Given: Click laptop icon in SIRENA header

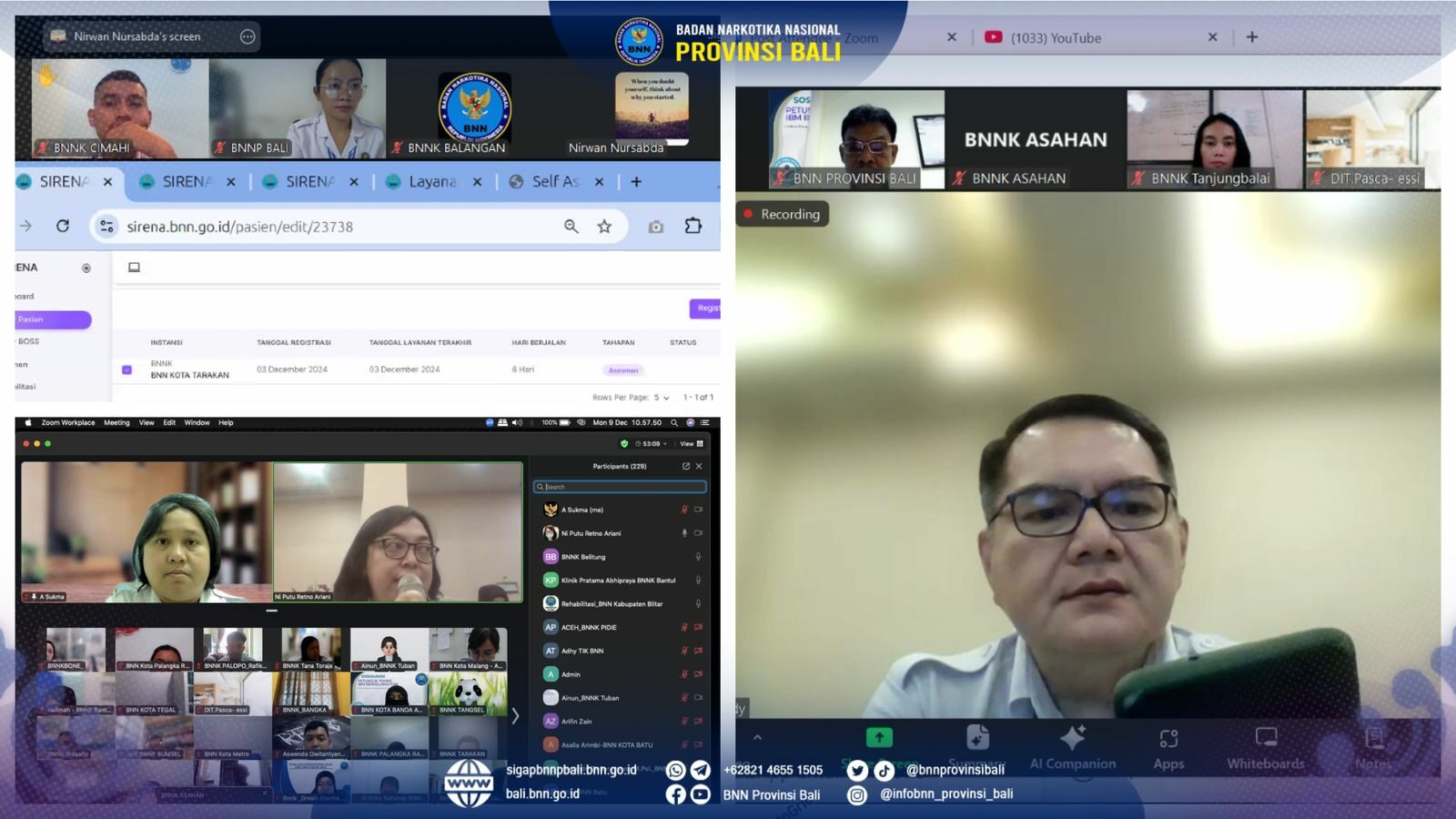Looking at the screenshot, I should 134,268.
